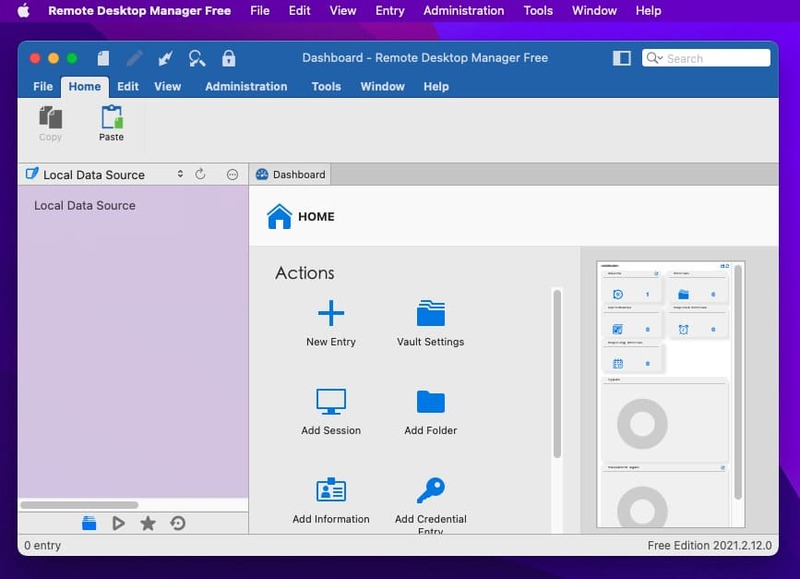Click New Entry plus action
Viewport: 800px width, 579px height.
331,323
